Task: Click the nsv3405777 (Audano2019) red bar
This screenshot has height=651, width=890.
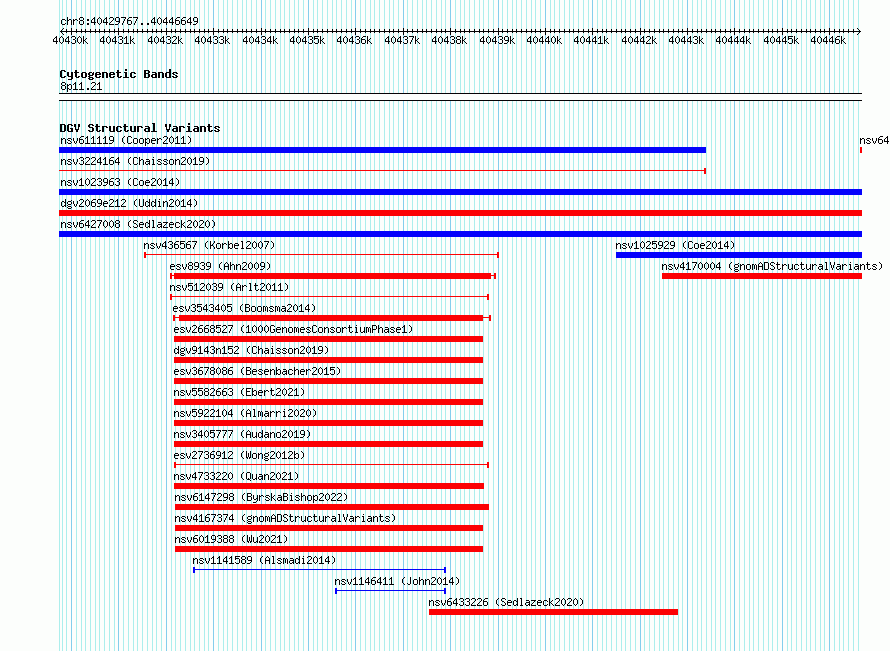Action: (x=328, y=444)
